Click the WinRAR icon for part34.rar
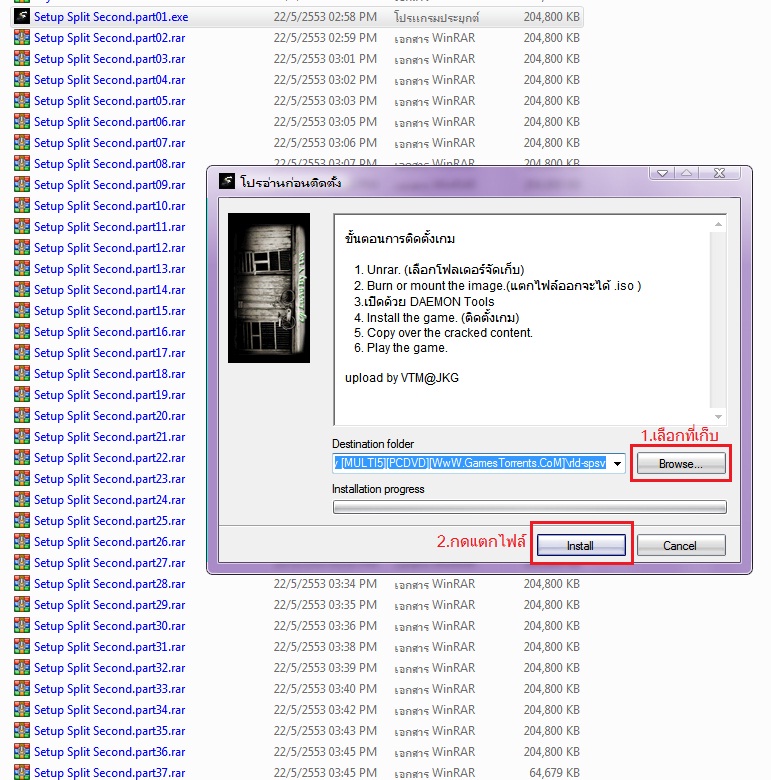The image size is (771, 780). click(21, 709)
